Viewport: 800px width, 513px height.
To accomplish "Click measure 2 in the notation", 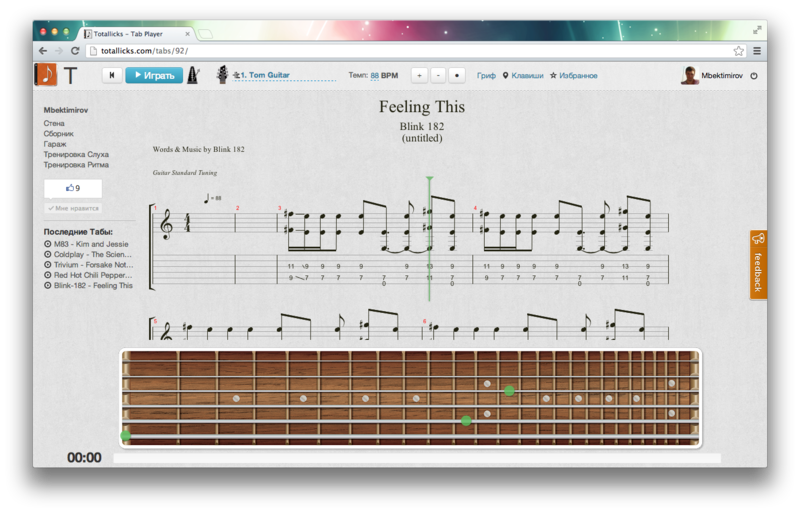I will 256,244.
